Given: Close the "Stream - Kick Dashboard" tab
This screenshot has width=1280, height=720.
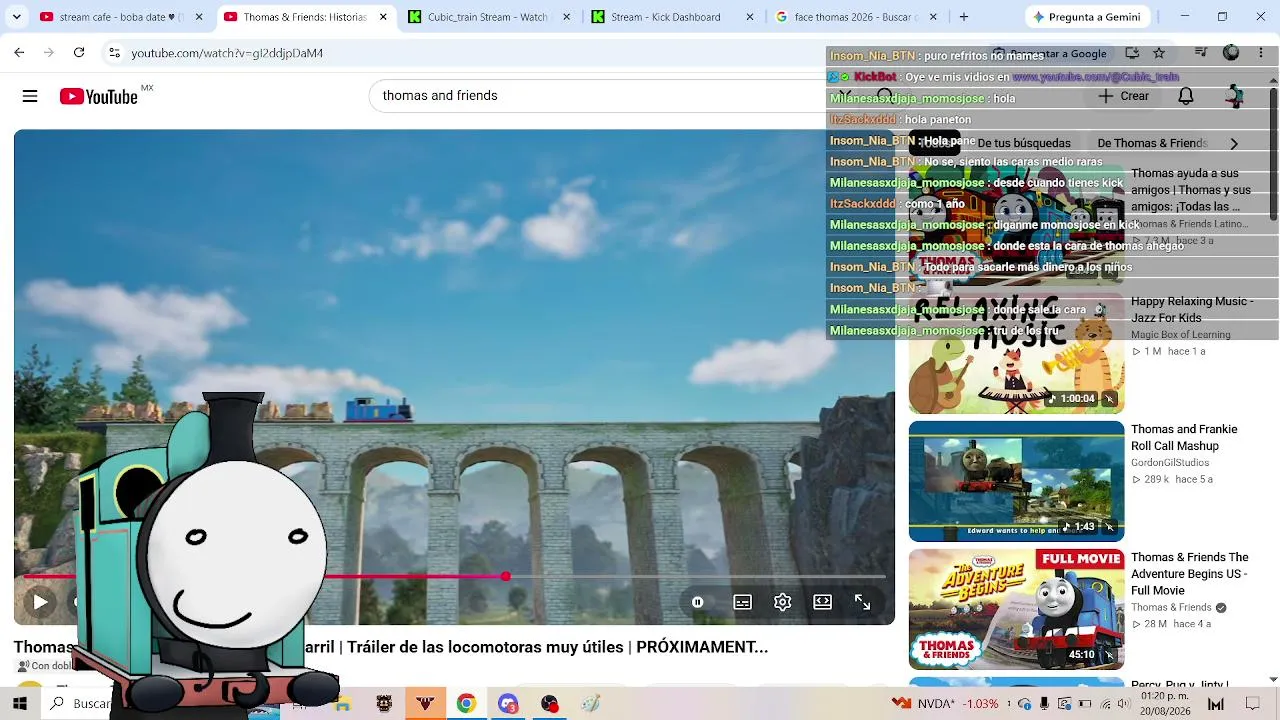Looking at the screenshot, I should click(751, 17).
